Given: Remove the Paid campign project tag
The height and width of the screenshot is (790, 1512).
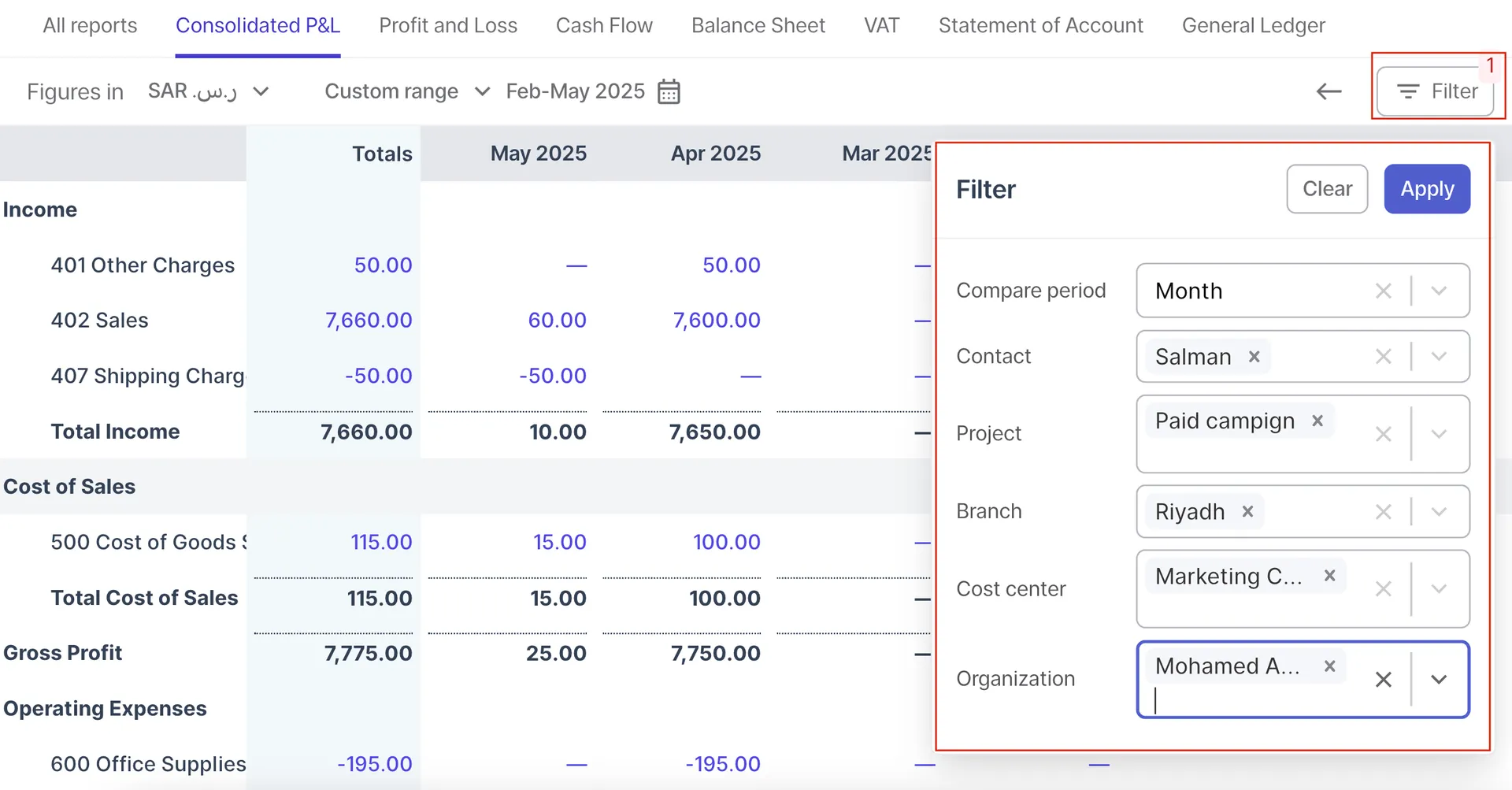Looking at the screenshot, I should [x=1317, y=421].
